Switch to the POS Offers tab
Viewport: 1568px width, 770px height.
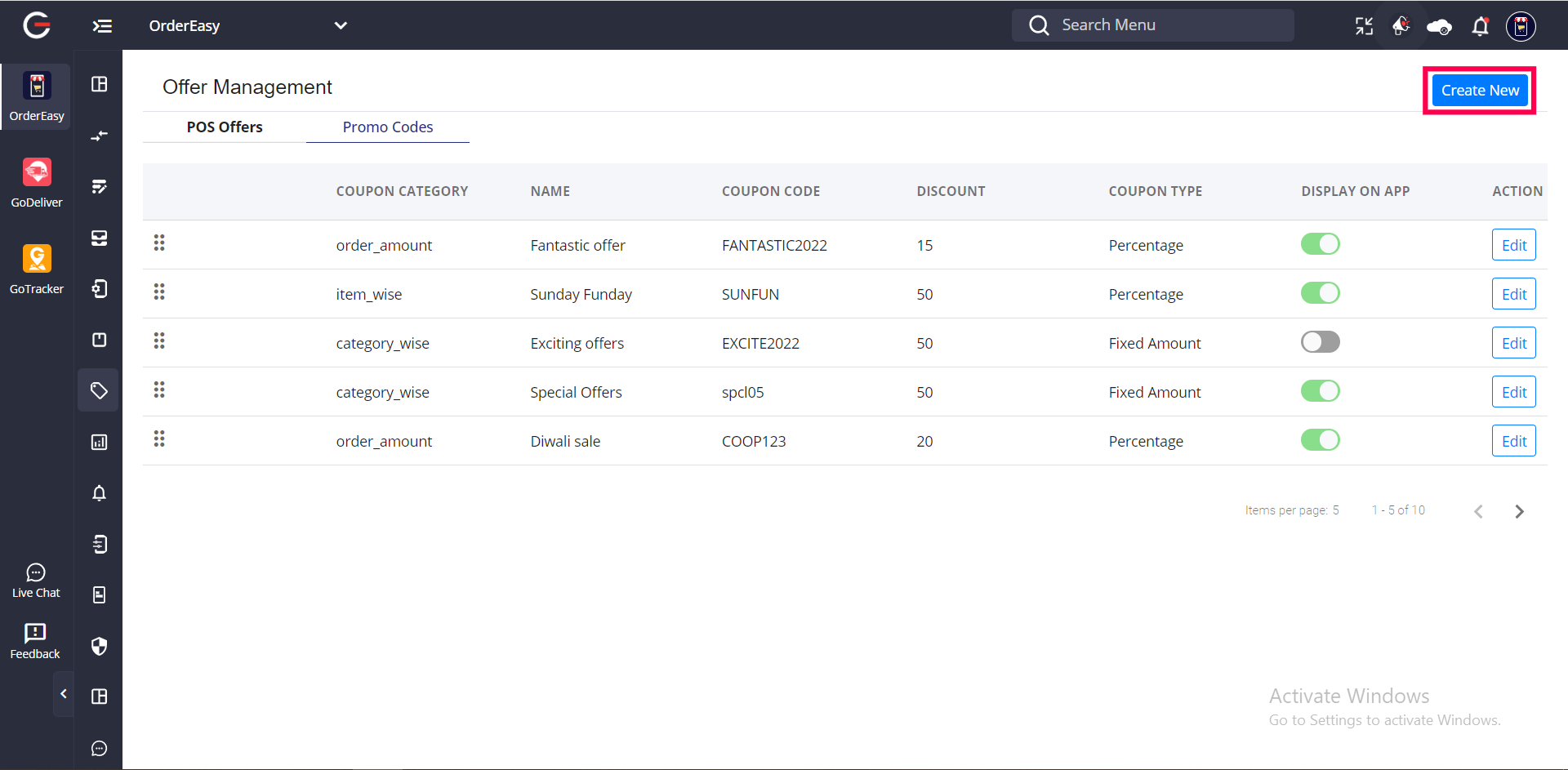(x=225, y=127)
